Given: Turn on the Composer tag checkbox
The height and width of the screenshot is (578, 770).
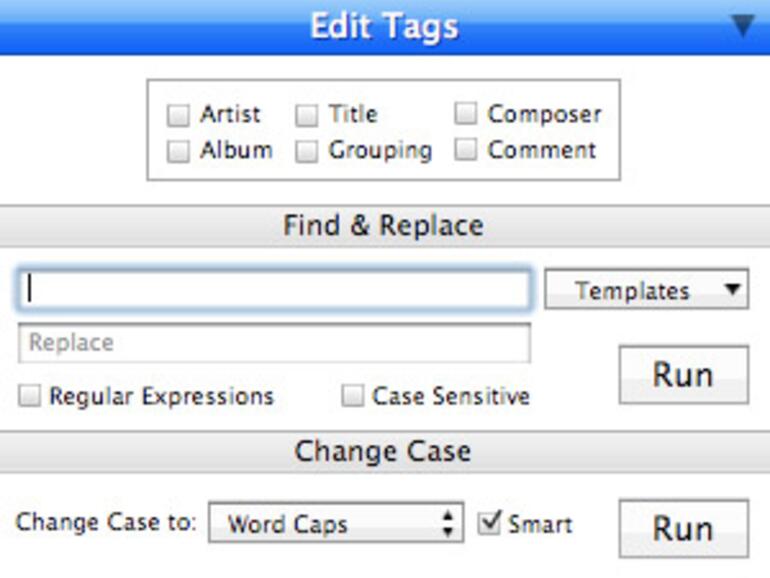Looking at the screenshot, I should [466, 114].
